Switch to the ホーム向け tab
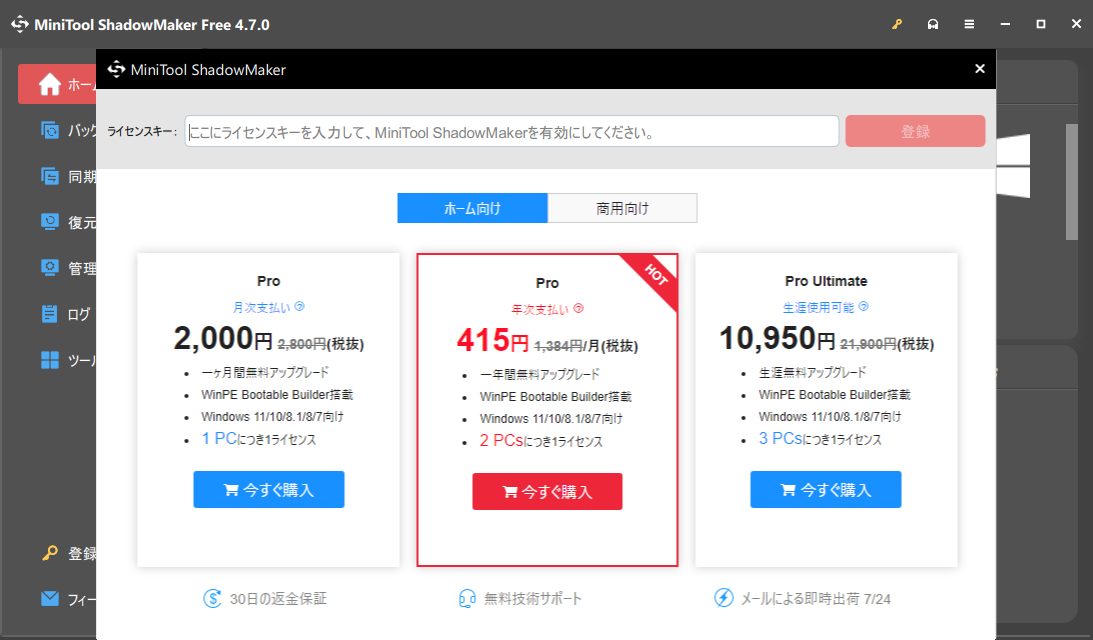The image size is (1093, 640). coord(472,208)
